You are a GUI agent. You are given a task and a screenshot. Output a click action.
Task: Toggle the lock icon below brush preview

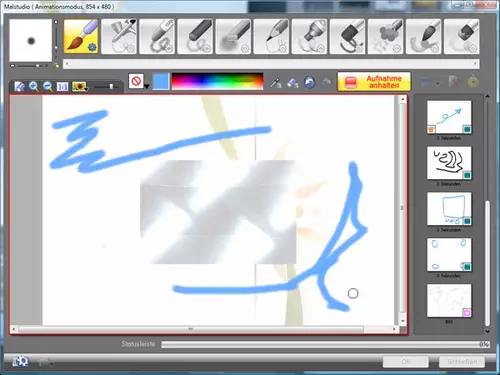[x=56, y=66]
